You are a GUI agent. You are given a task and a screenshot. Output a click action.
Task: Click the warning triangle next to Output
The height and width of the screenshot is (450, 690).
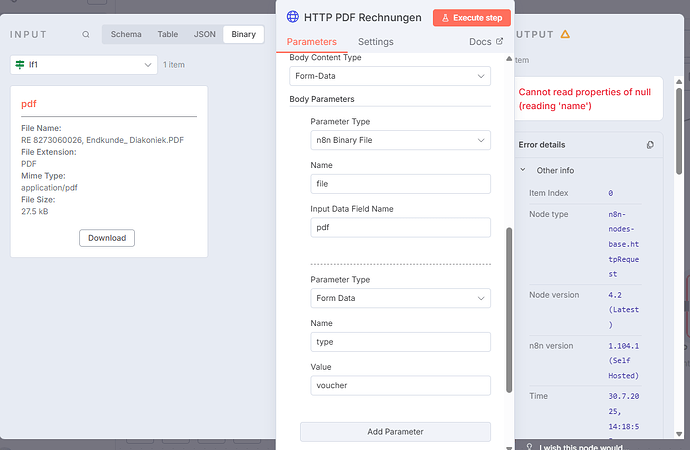pyautogui.click(x=566, y=34)
